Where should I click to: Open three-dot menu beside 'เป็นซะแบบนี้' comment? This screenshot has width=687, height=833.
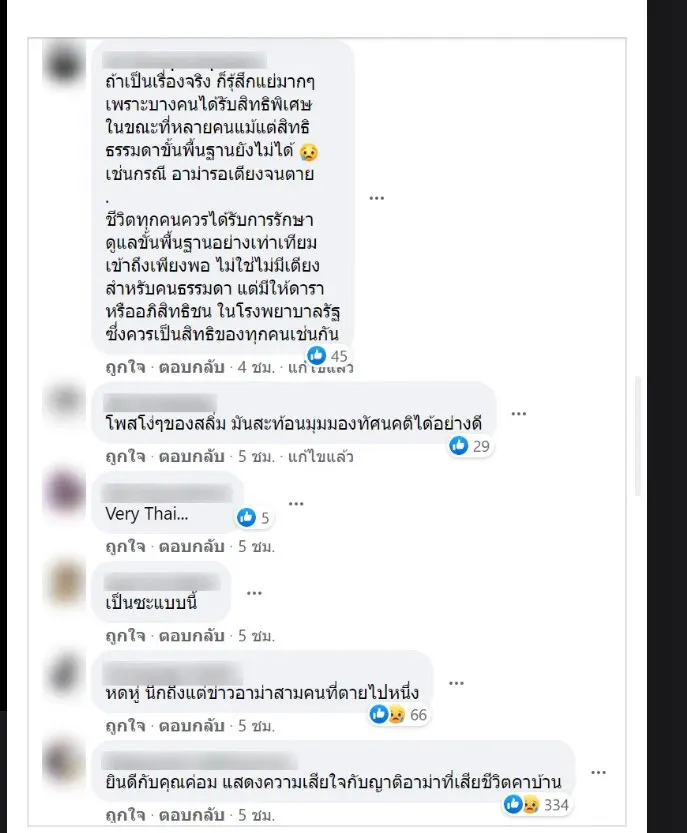pyautogui.click(x=254, y=593)
